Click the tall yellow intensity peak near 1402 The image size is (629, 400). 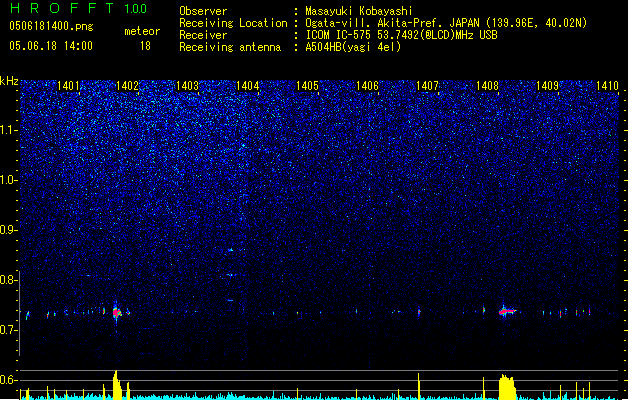tap(117, 385)
